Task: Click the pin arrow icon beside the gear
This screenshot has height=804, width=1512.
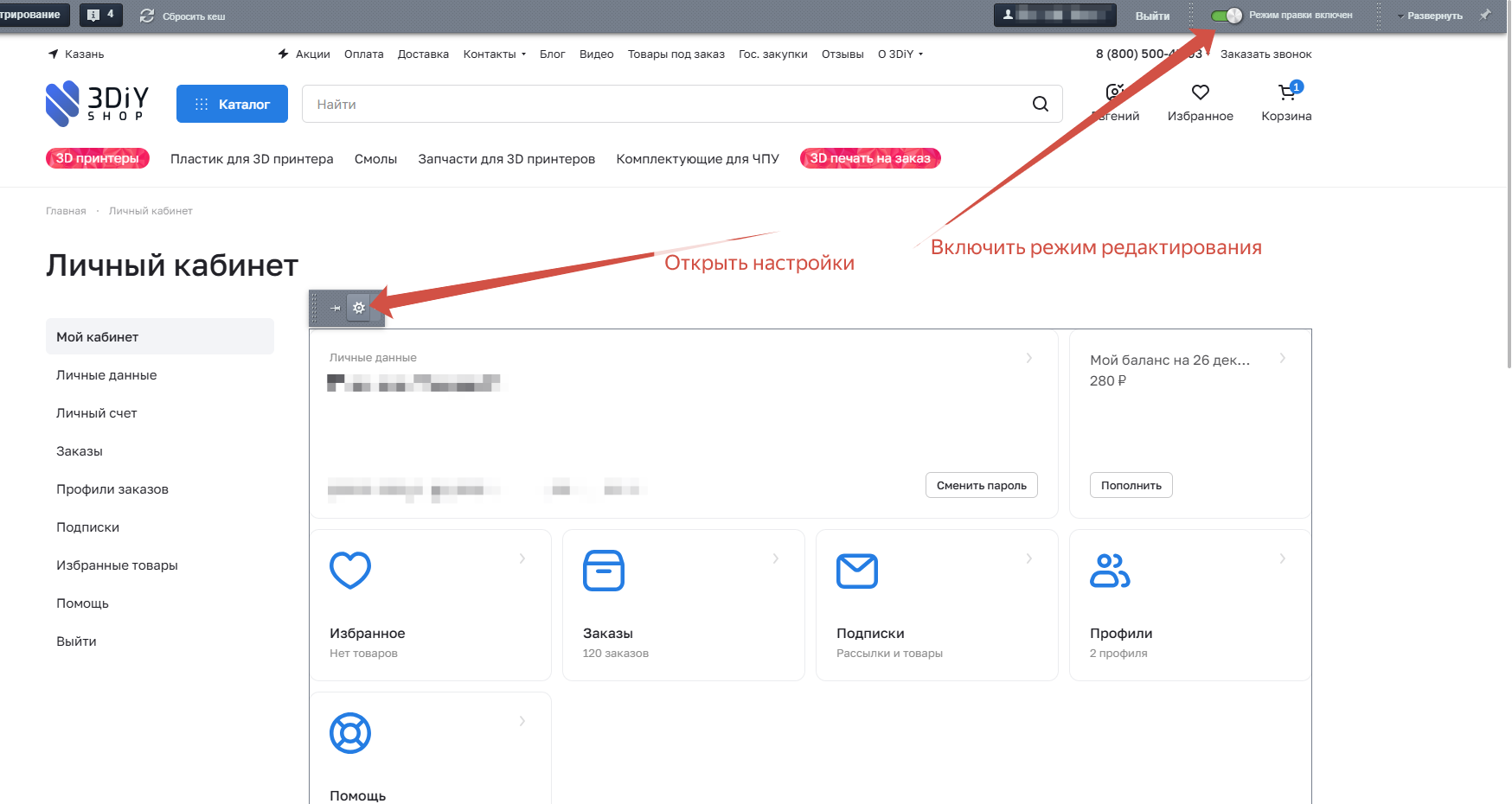Action: pyautogui.click(x=335, y=308)
